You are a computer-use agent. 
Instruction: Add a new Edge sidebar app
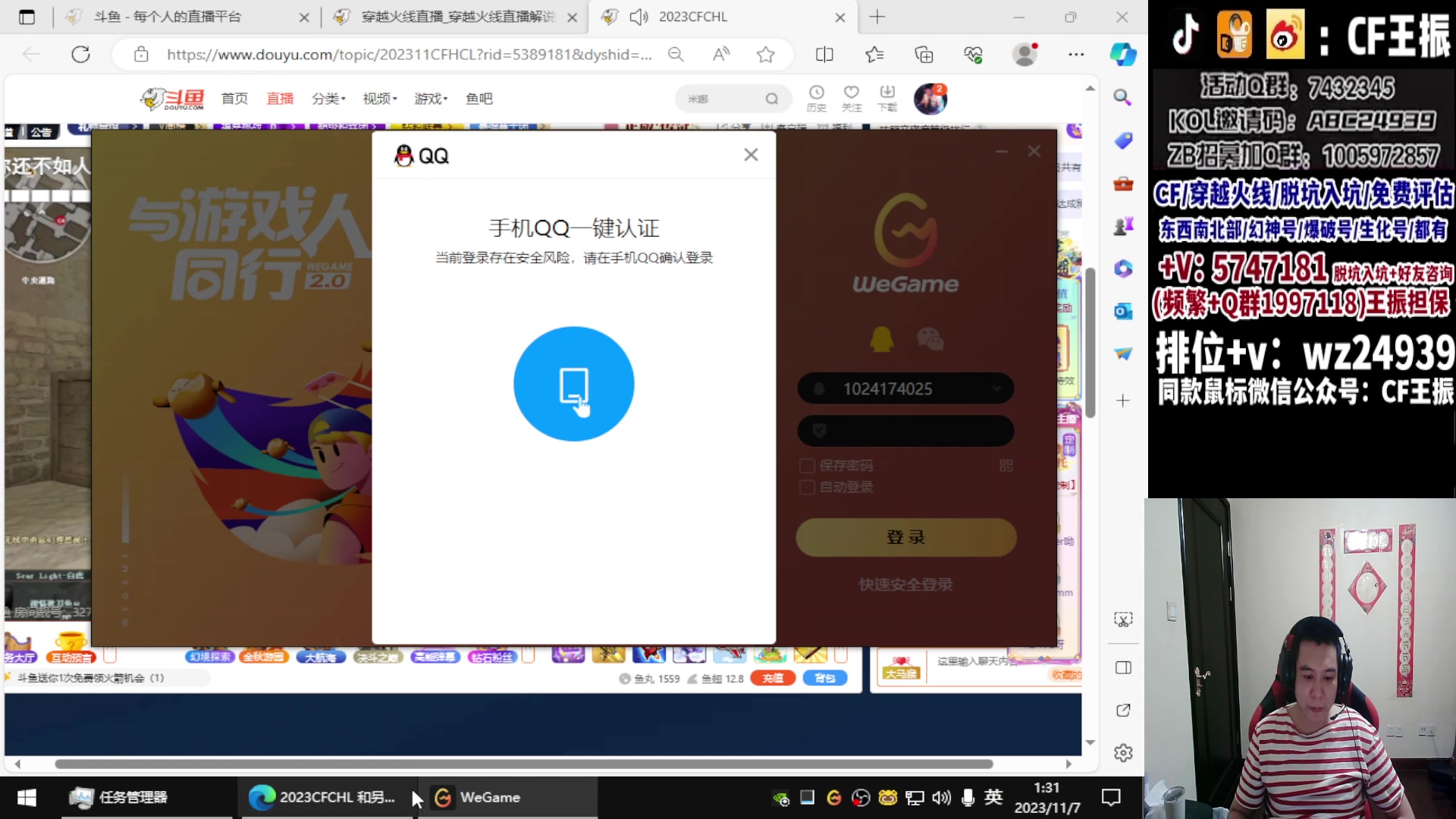point(1122,400)
